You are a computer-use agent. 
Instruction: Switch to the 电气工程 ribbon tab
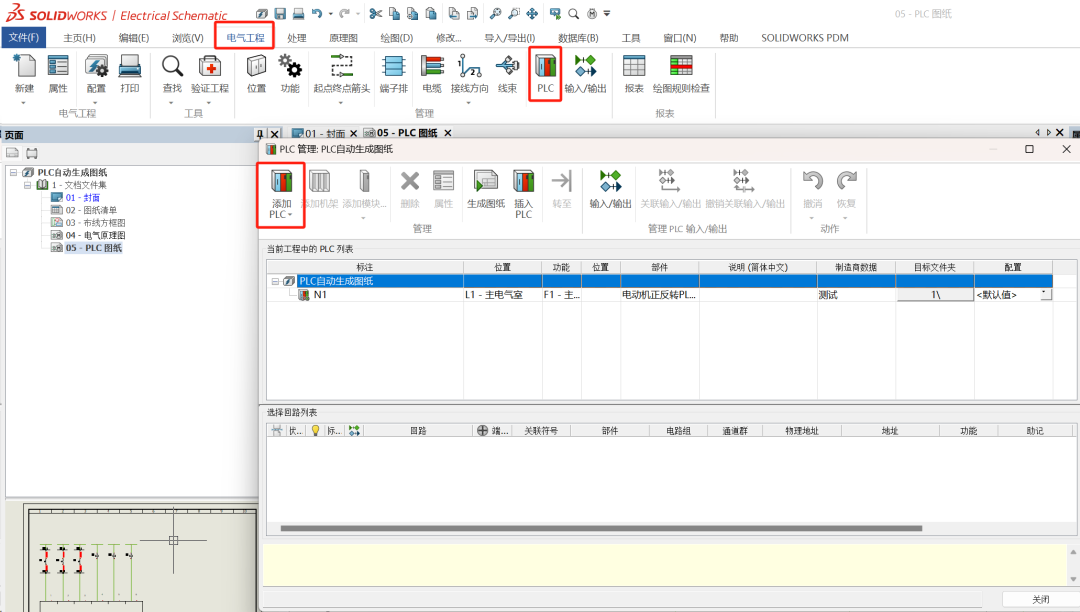pos(247,36)
